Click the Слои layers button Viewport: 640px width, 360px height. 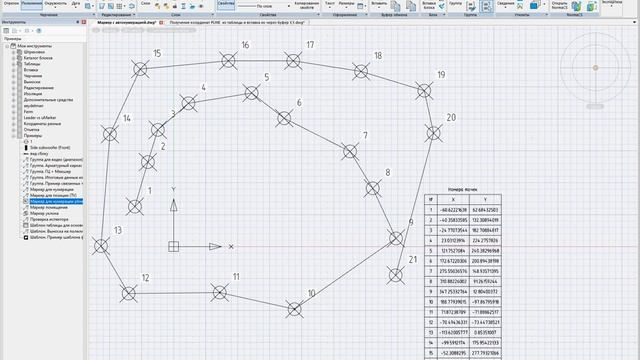[145, 4]
